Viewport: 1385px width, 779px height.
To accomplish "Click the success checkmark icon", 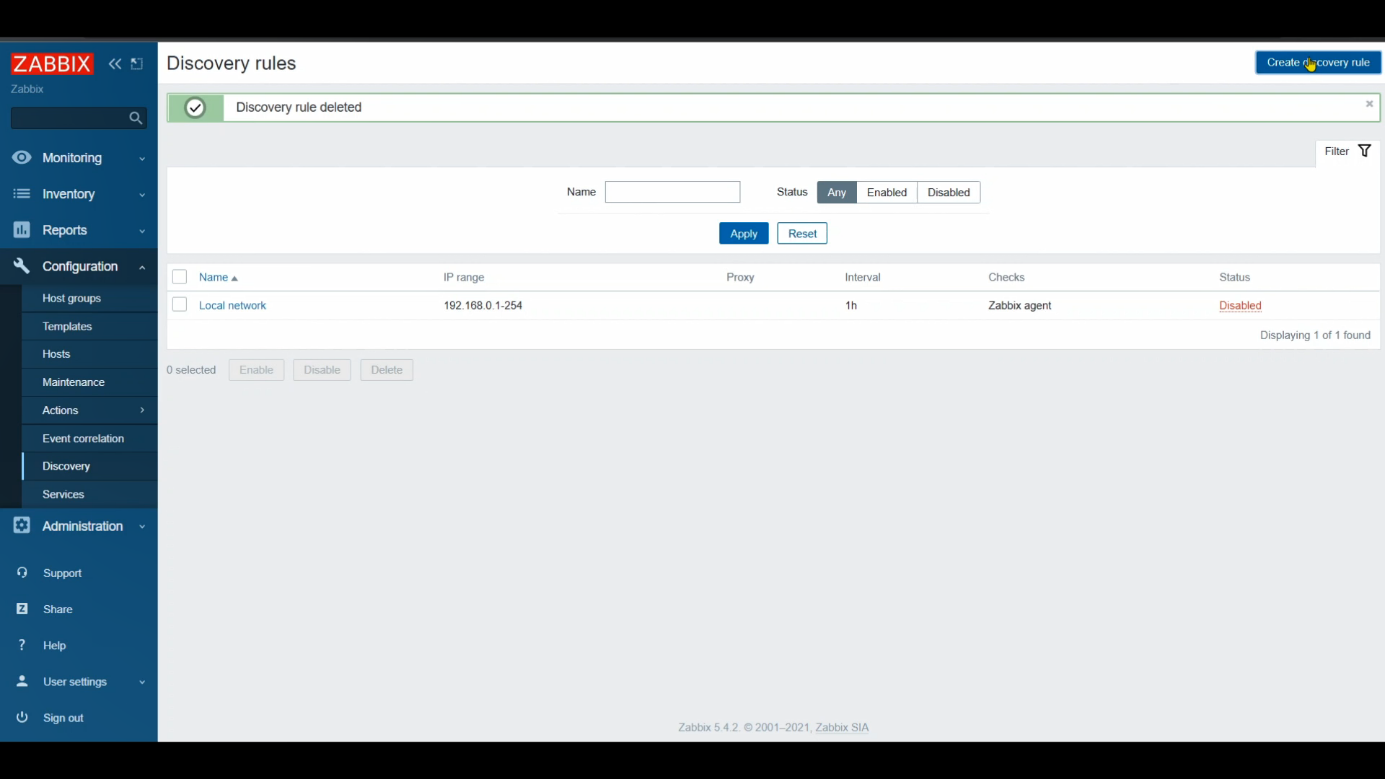I will pos(195,108).
